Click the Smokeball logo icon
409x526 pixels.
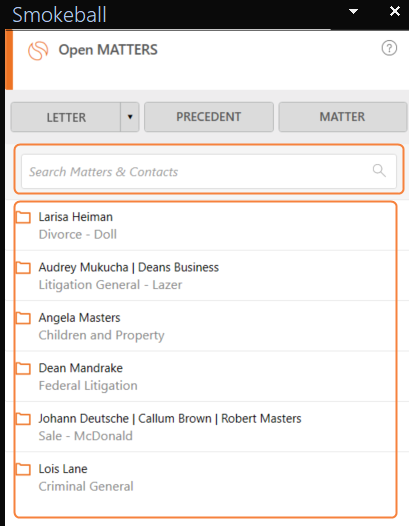[x=38, y=51]
